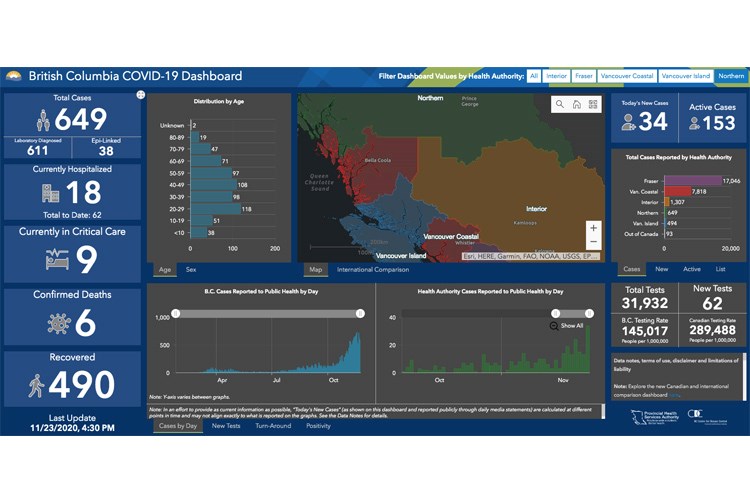Open the Turn-Around tab
Image resolution: width=750 pixels, height=504 pixels.
pos(273,426)
